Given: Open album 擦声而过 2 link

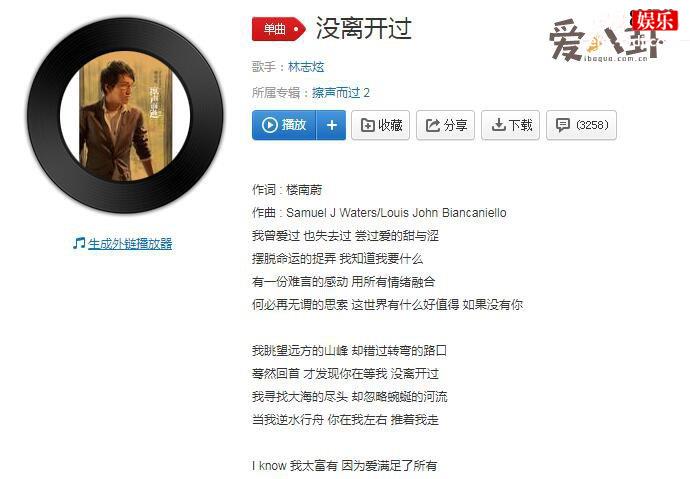Looking at the screenshot, I should point(341,92).
